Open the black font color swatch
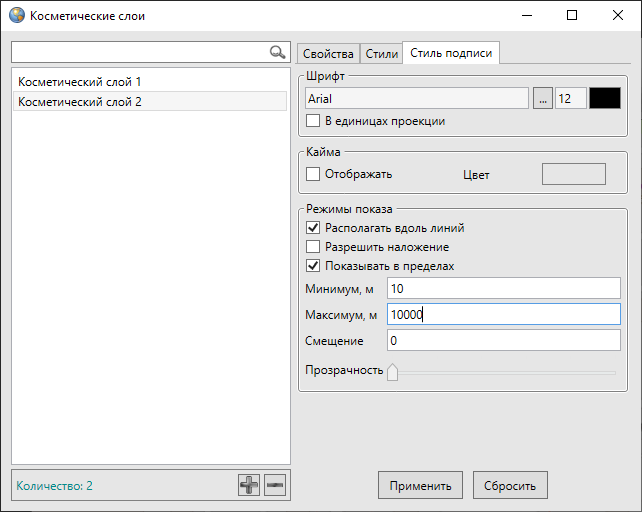642x512 pixels. click(x=605, y=99)
